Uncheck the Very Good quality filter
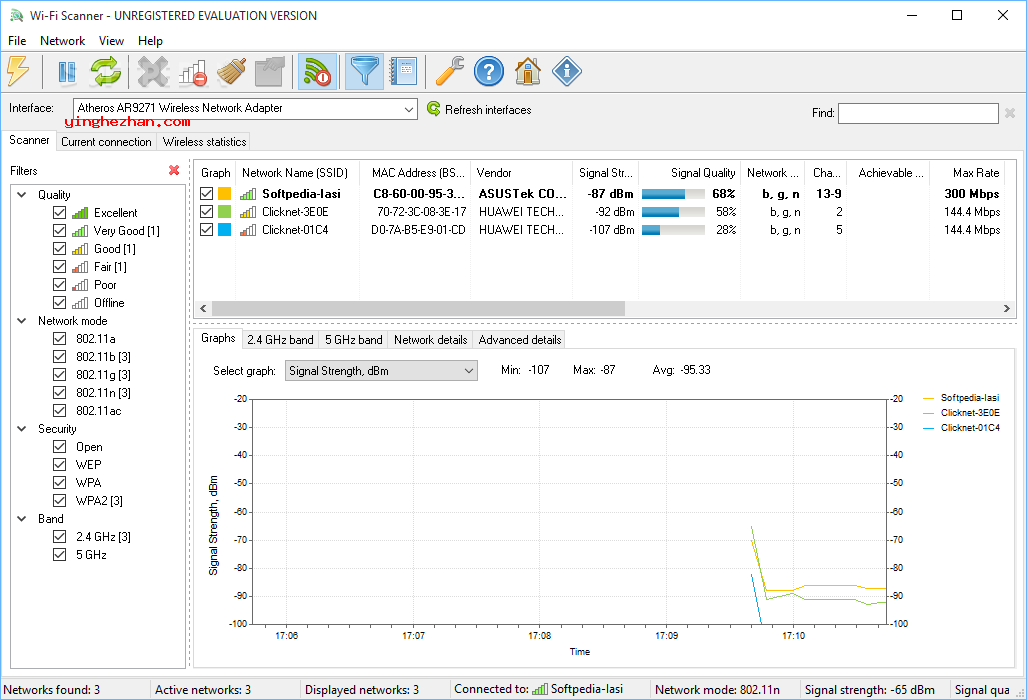1027x700 pixels. [x=60, y=230]
